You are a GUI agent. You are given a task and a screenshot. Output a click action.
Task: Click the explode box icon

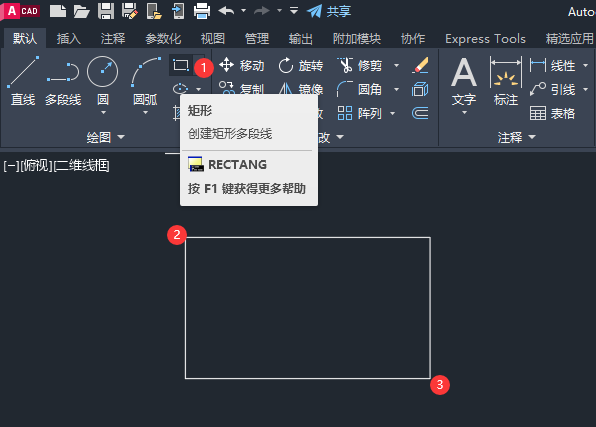pos(420,89)
